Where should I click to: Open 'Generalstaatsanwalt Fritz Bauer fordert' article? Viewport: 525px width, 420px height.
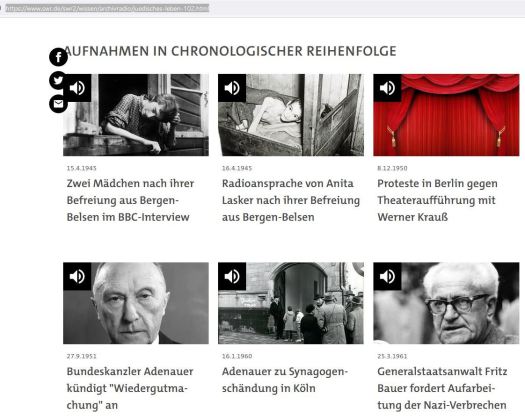442,388
